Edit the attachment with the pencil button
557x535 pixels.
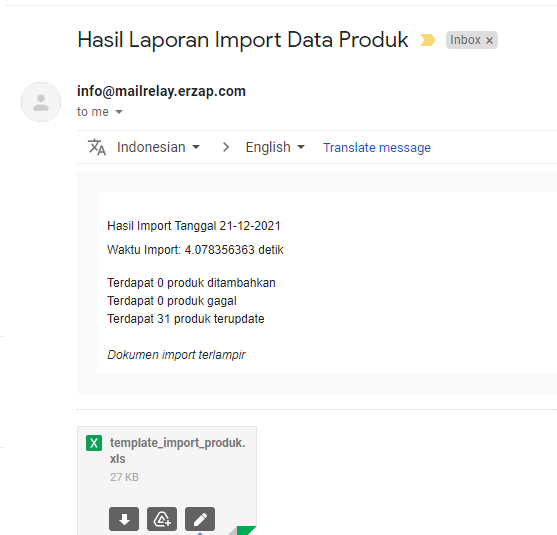tap(200, 519)
